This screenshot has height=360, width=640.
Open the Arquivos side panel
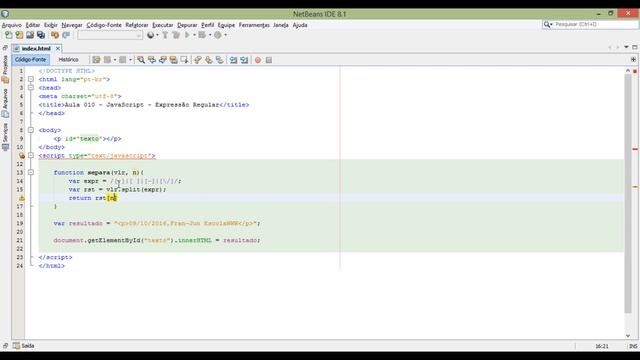tap(5, 103)
